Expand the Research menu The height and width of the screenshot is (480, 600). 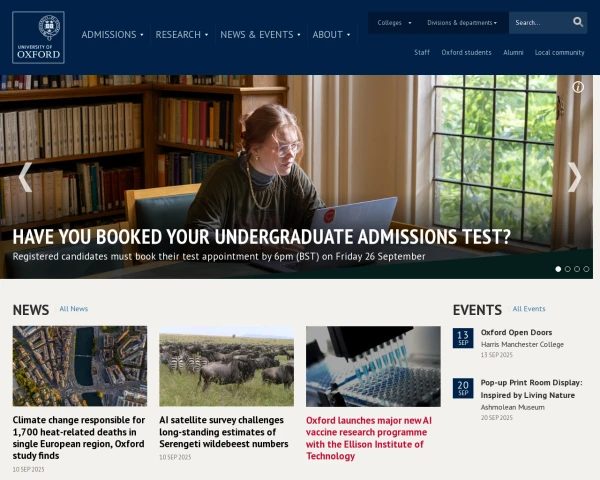pyautogui.click(x=182, y=35)
